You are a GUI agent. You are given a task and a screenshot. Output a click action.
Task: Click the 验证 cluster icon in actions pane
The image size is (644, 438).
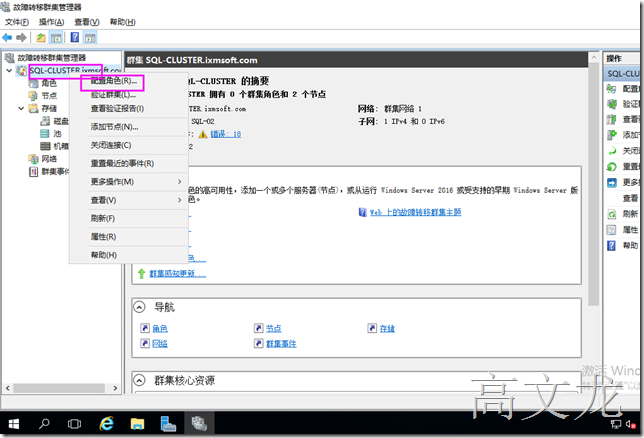(612, 104)
